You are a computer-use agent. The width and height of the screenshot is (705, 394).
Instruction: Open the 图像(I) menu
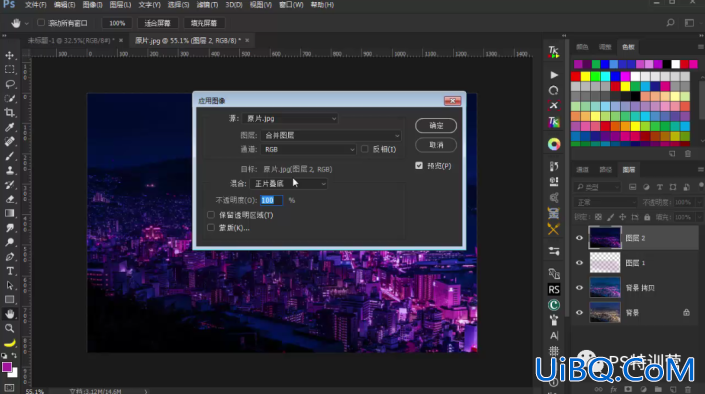[x=93, y=4]
